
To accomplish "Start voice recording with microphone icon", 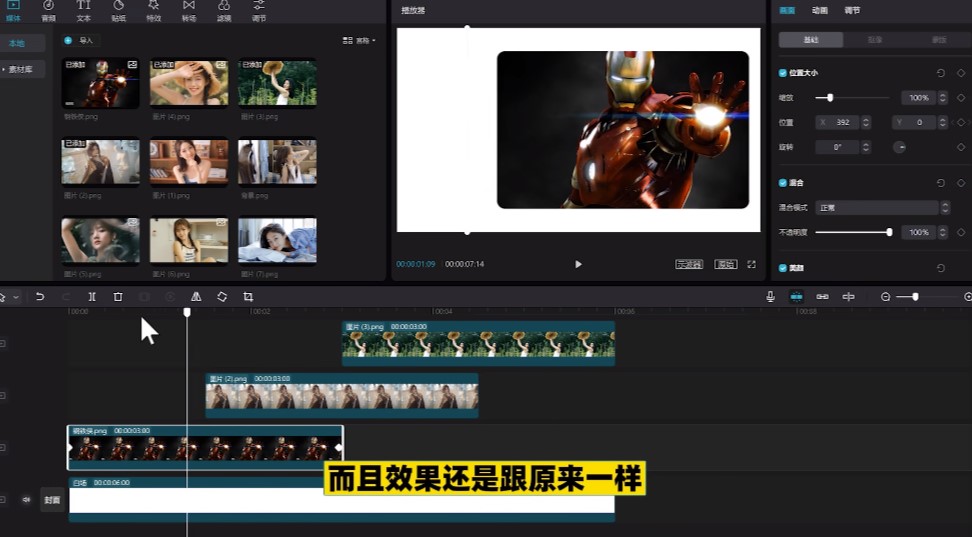I will (770, 297).
